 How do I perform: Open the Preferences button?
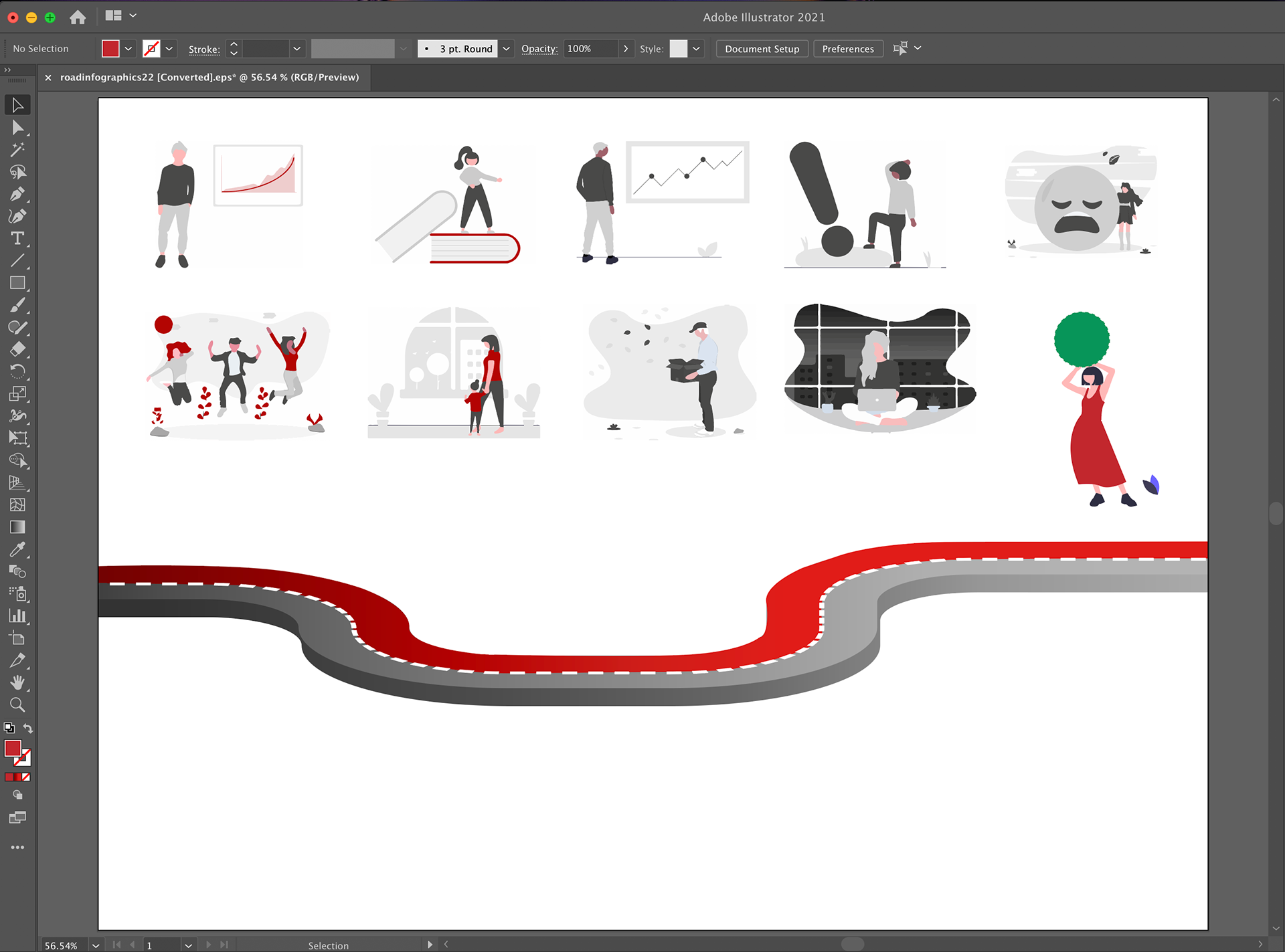tap(848, 49)
